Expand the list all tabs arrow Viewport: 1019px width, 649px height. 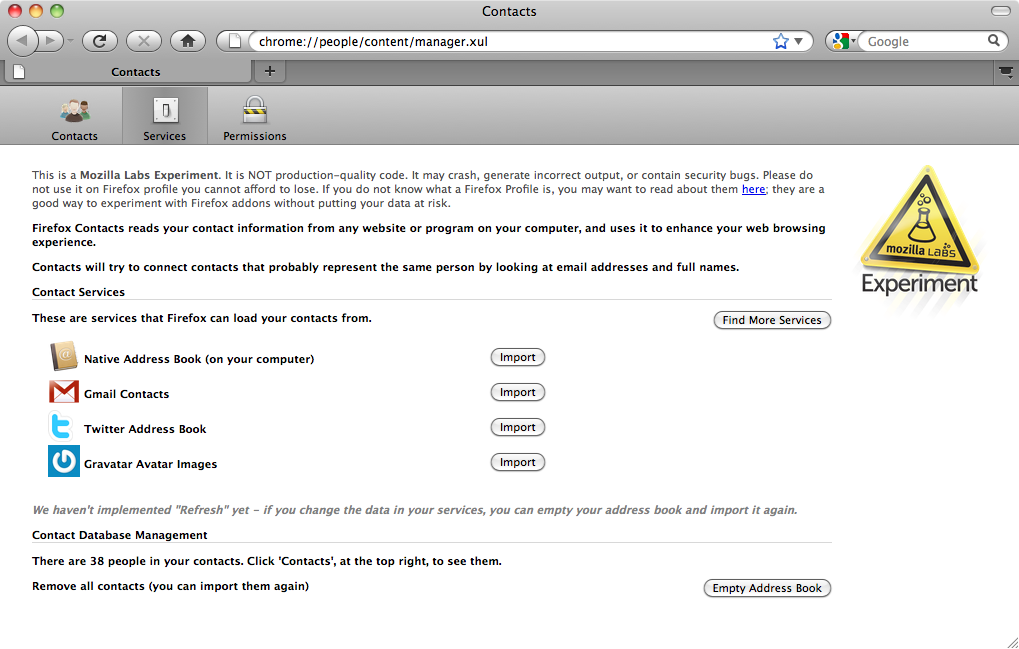tap(1005, 72)
